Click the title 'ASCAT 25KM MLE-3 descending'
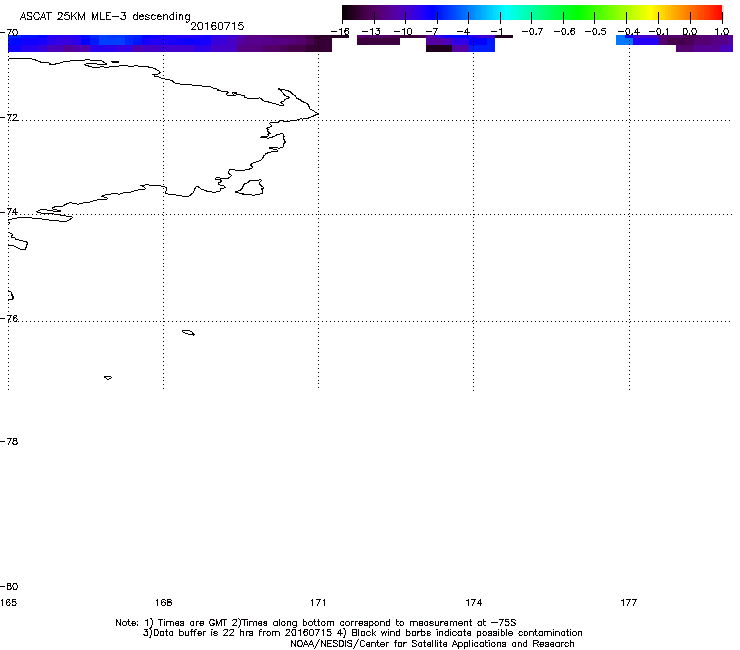 pyautogui.click(x=105, y=16)
